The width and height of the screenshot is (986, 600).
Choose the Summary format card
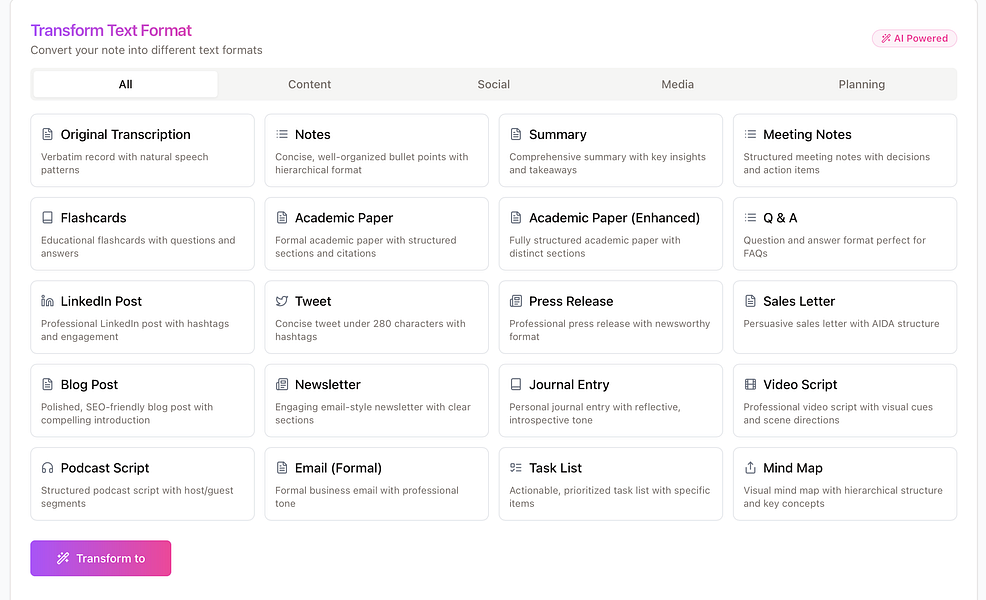[x=610, y=150]
